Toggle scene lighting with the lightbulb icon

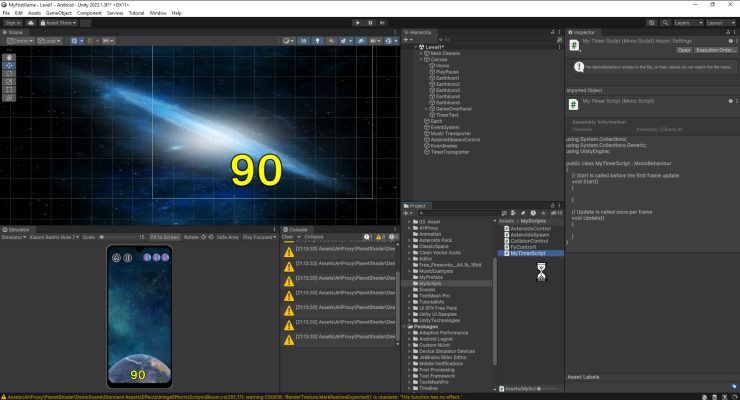pyautogui.click(x=317, y=41)
